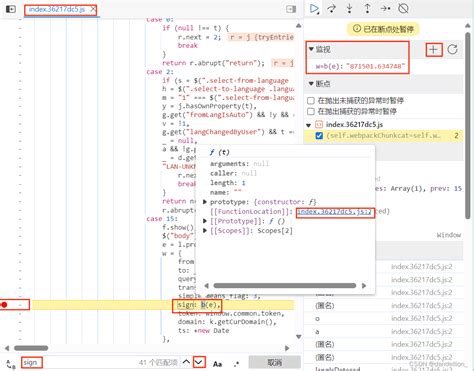Image resolution: width=474 pixels, height=371 pixels.
Task: Toggle the file navigator sidebar icon
Action: (11, 9)
